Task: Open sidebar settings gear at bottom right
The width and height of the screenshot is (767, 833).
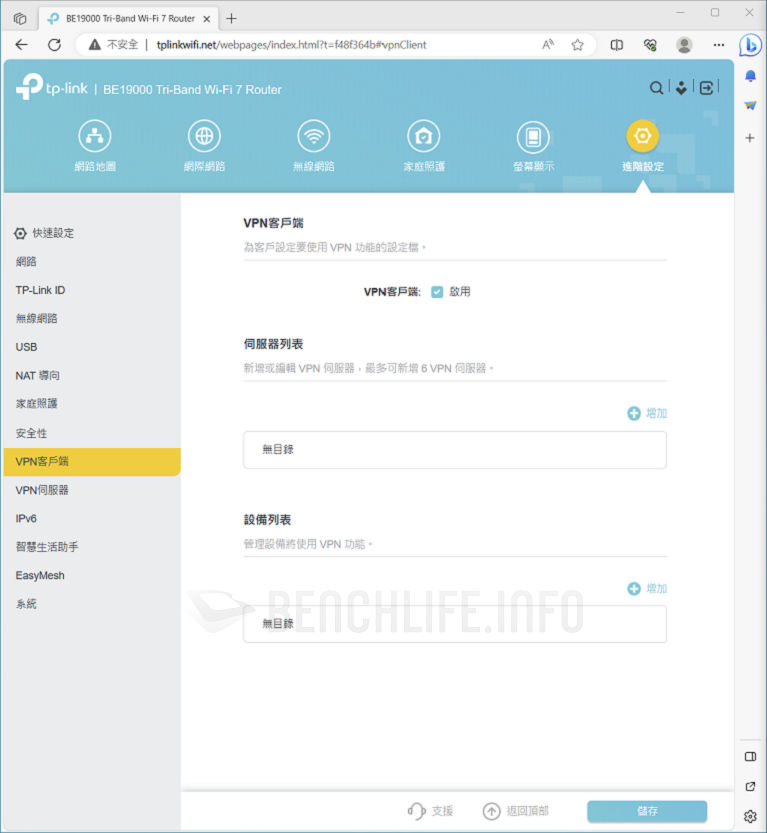Action: [750, 816]
